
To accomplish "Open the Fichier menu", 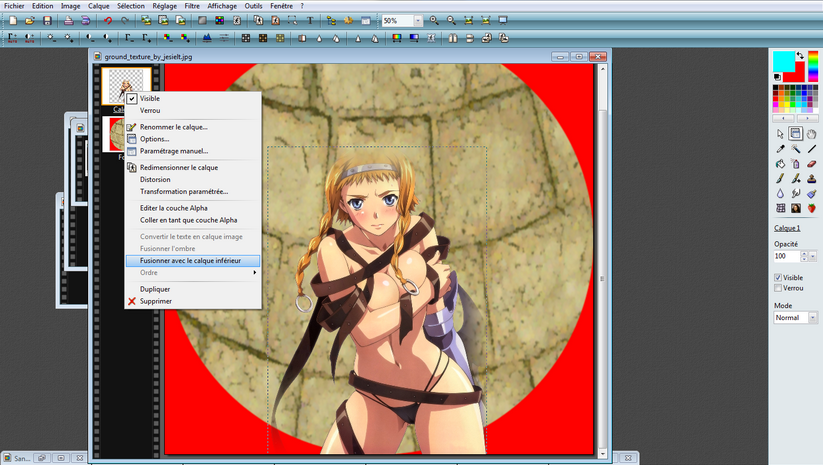I will tap(14, 6).
